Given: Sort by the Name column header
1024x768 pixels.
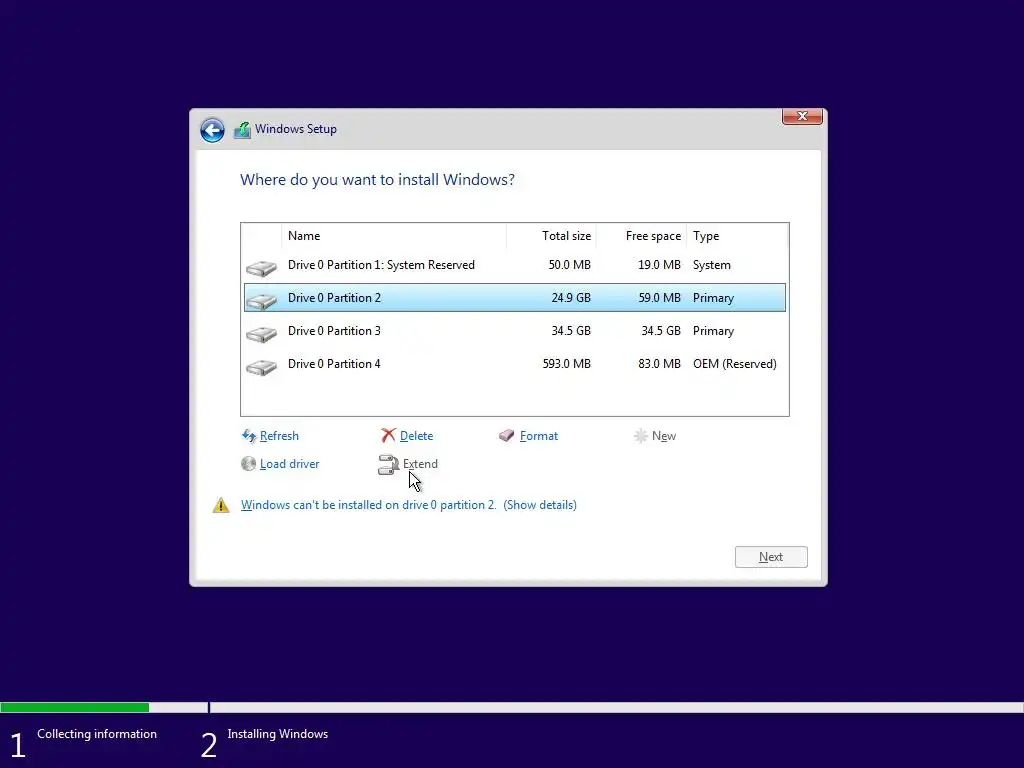Looking at the screenshot, I should click(x=394, y=236).
